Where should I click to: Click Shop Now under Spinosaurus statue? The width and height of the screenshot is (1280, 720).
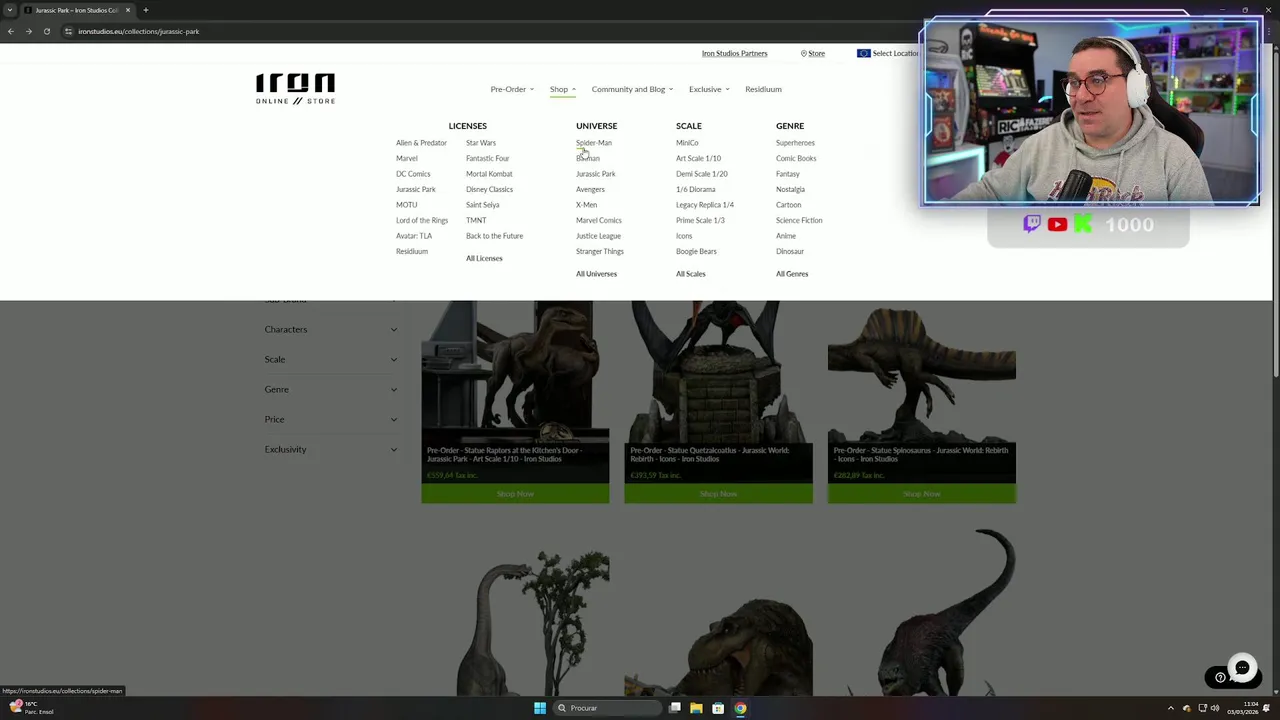(x=922, y=494)
